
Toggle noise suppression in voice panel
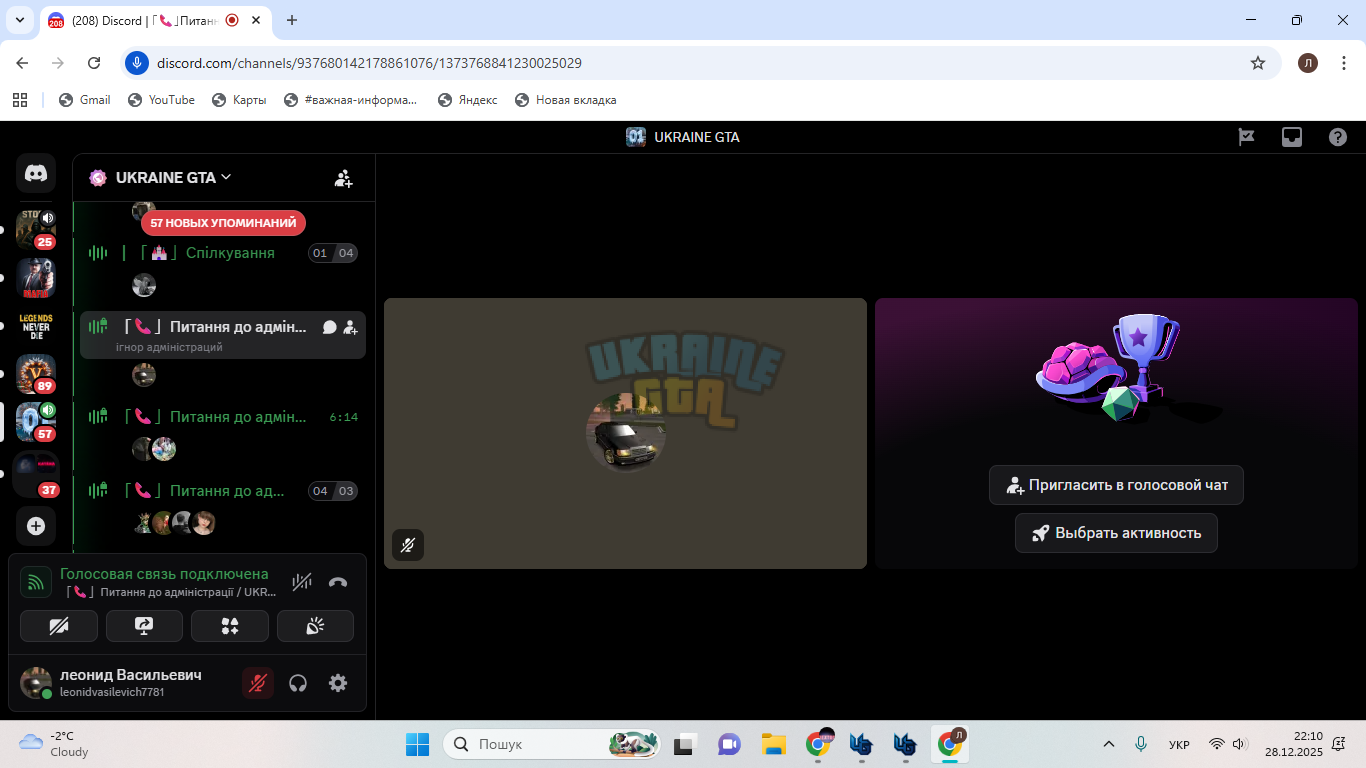[x=302, y=582]
